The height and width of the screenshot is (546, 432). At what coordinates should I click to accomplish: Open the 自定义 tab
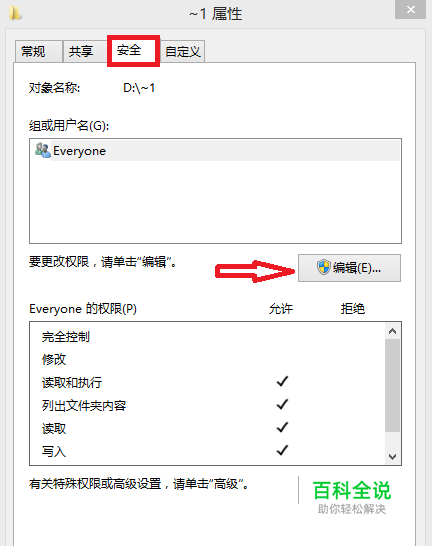click(182, 52)
